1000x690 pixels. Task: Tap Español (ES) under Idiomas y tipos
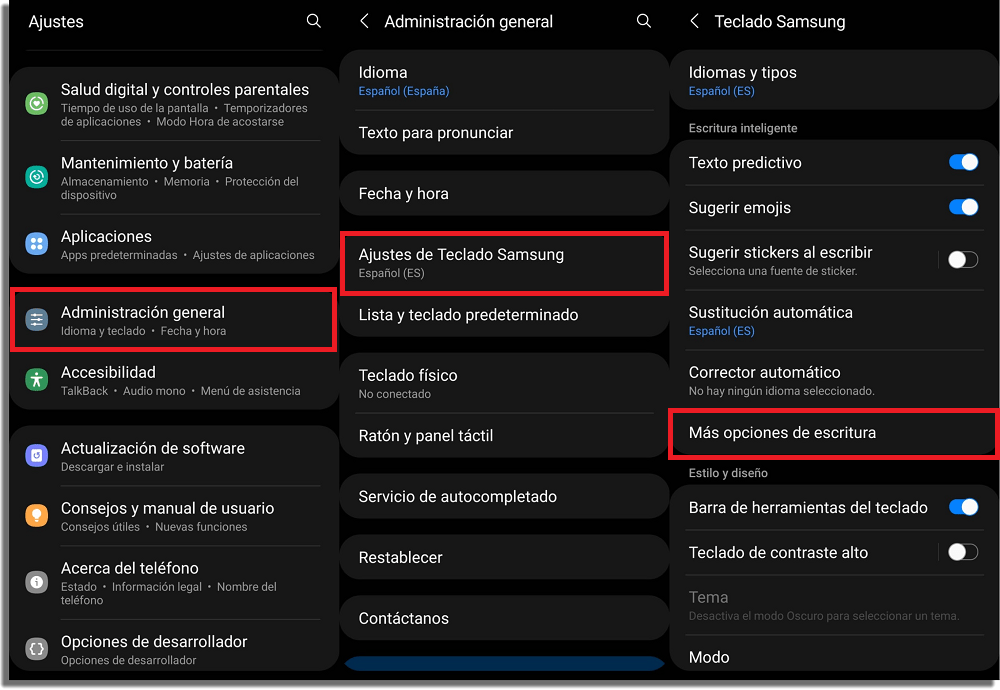[721, 91]
